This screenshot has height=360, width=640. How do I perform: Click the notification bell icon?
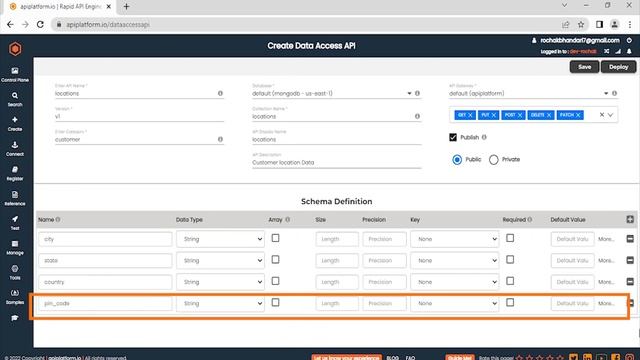coord(629,51)
